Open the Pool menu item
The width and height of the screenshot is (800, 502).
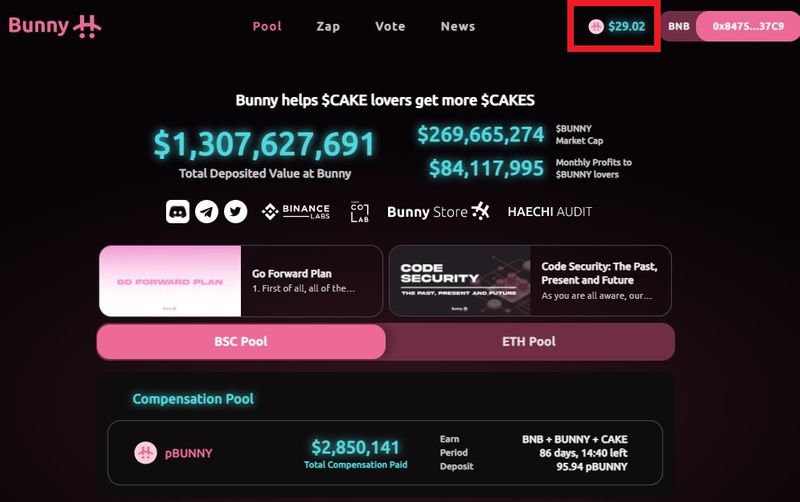point(267,26)
